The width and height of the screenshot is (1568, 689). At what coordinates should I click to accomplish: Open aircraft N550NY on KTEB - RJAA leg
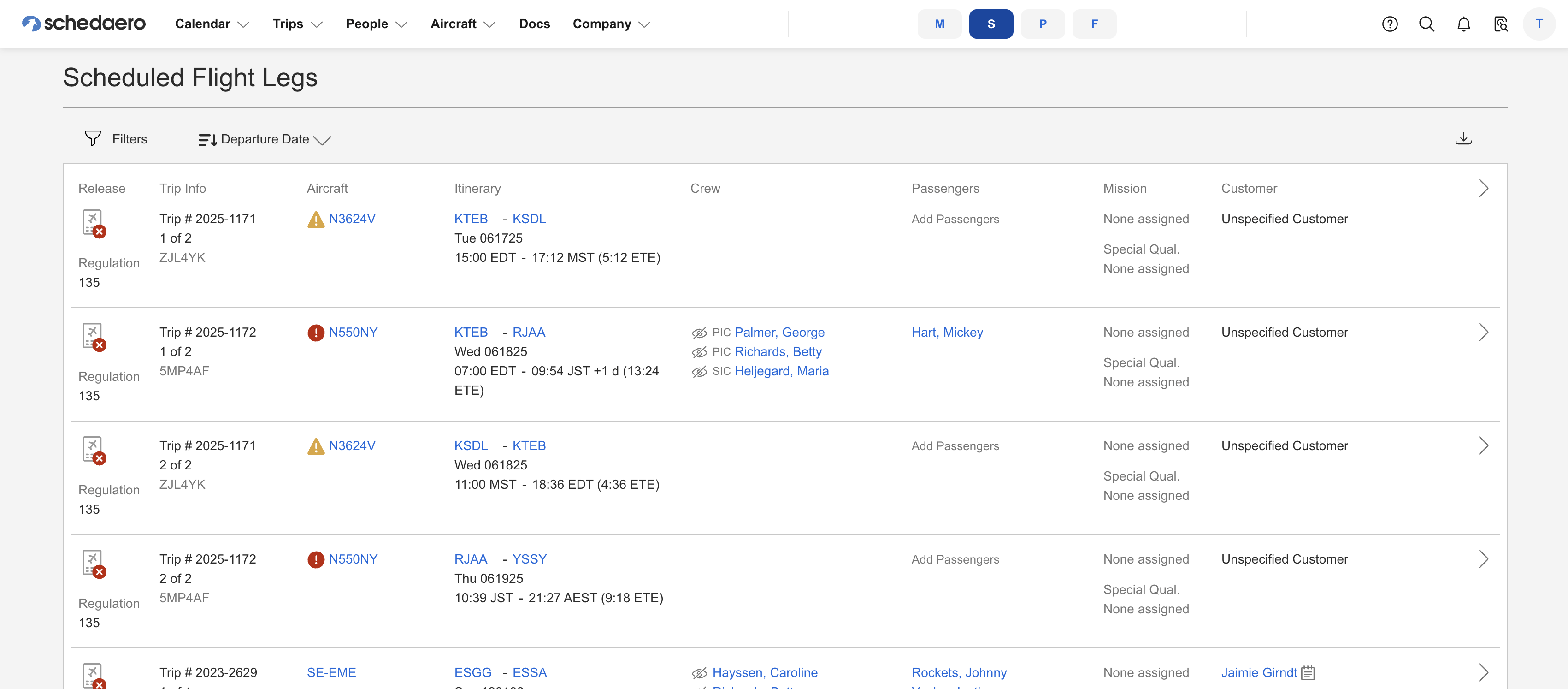353,332
